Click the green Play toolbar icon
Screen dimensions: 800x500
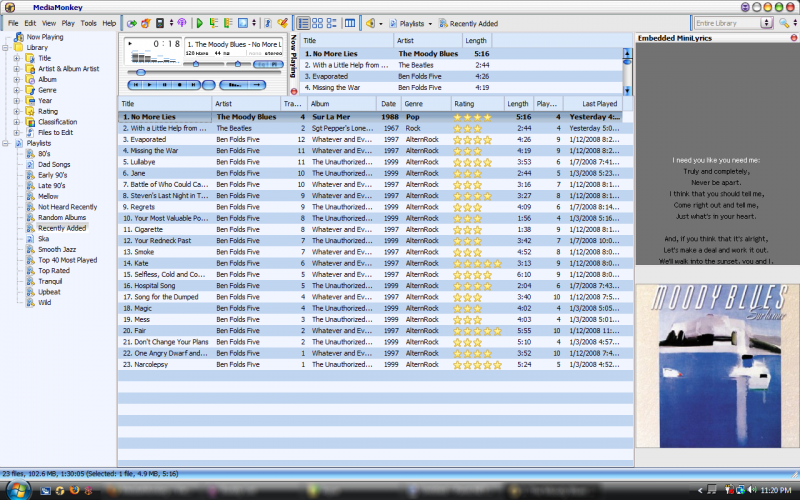199,22
